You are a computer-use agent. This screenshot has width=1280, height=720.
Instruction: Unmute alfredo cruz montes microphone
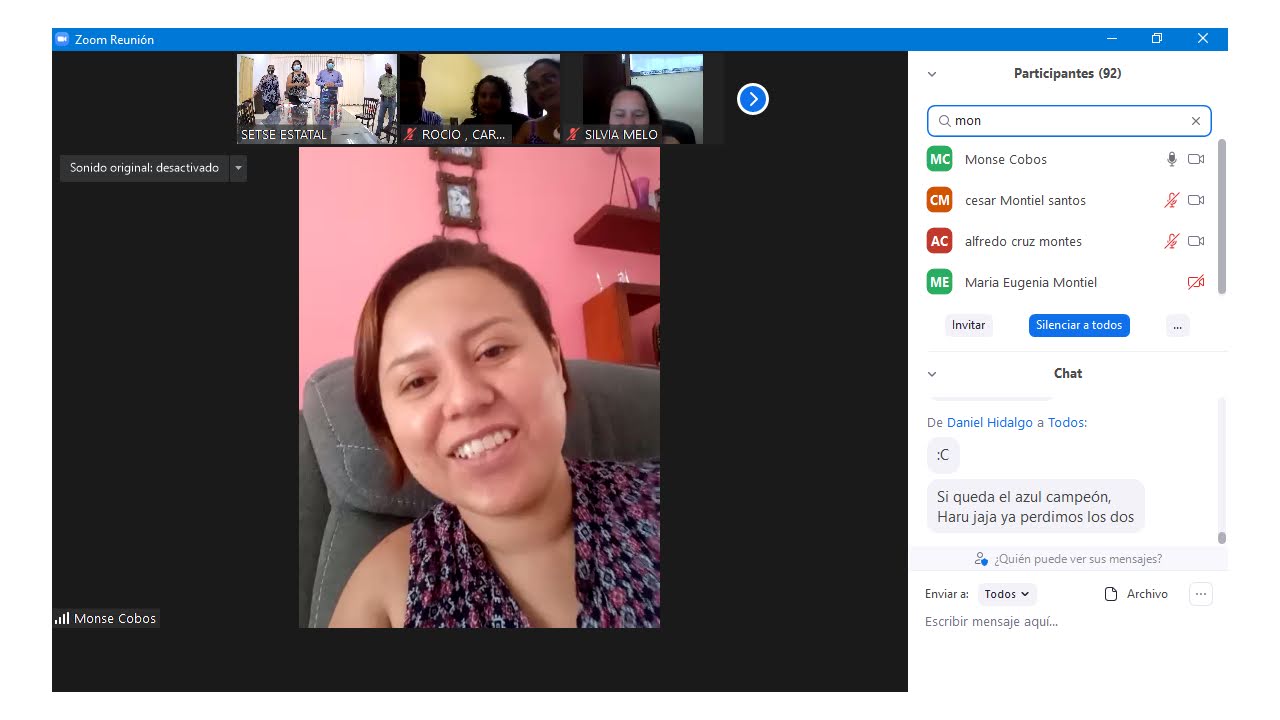pos(1172,241)
